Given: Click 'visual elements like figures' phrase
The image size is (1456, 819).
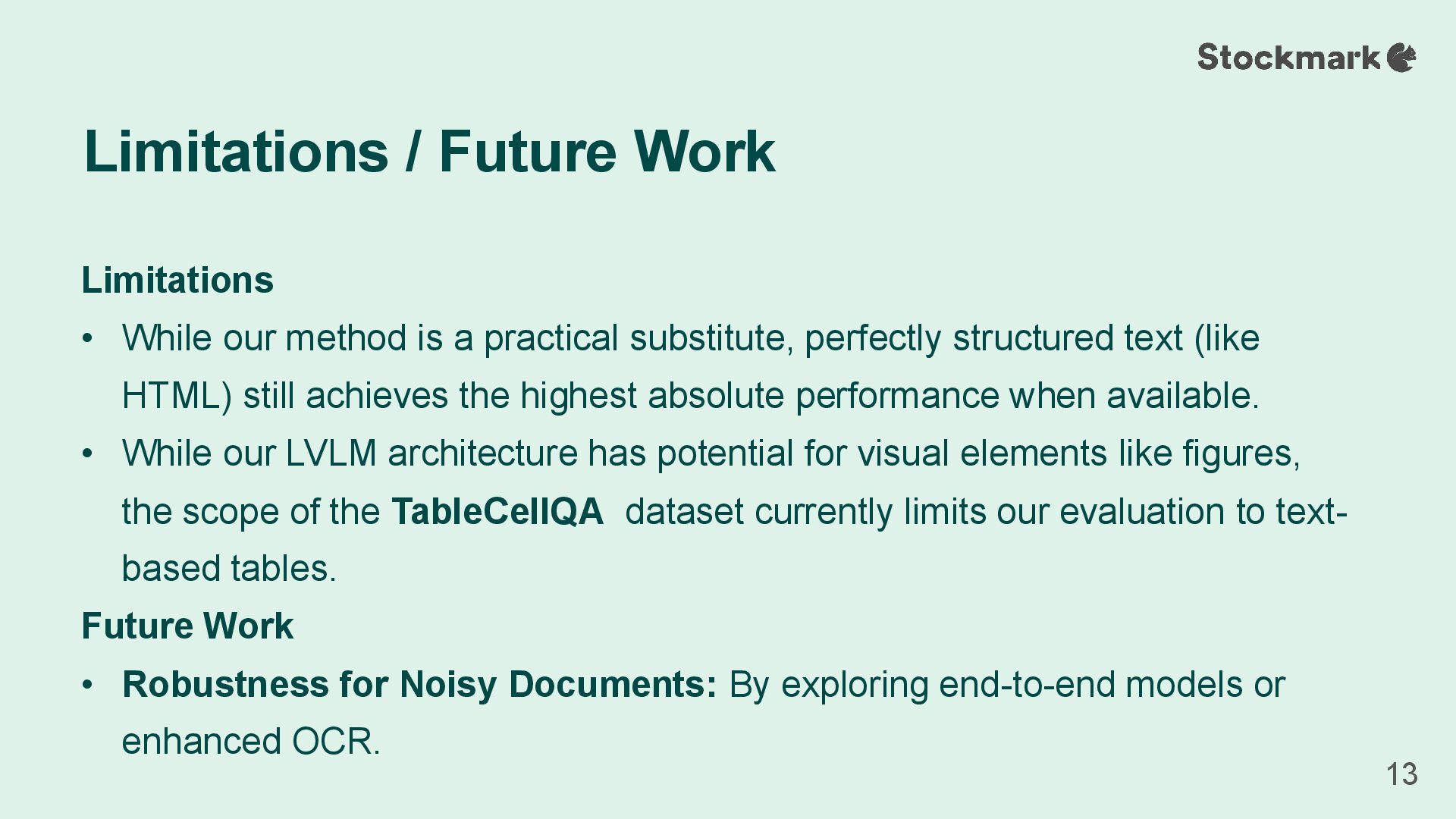Looking at the screenshot, I should pyautogui.click(x=1079, y=453).
